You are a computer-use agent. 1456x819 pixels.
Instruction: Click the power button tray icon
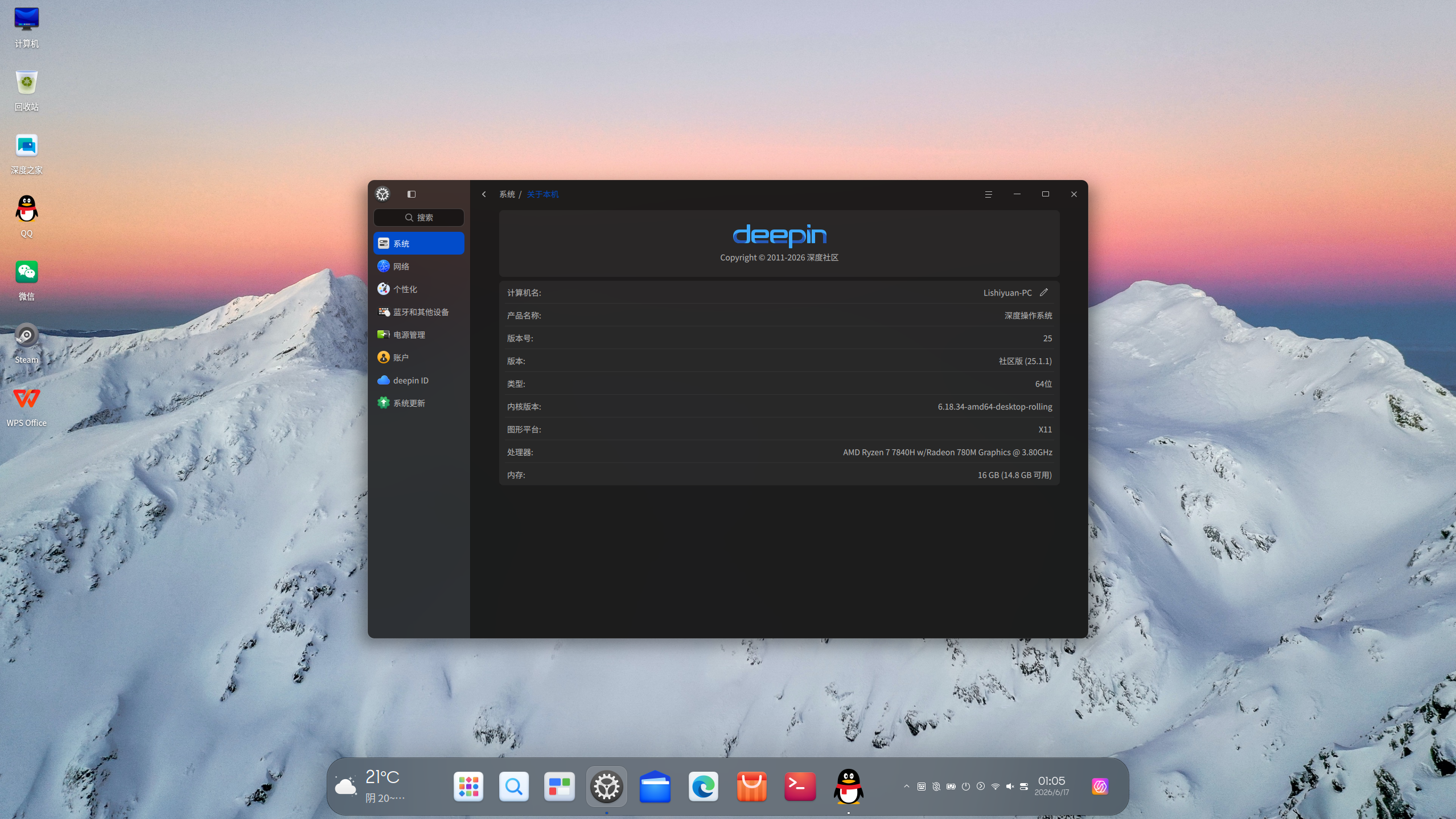966,787
